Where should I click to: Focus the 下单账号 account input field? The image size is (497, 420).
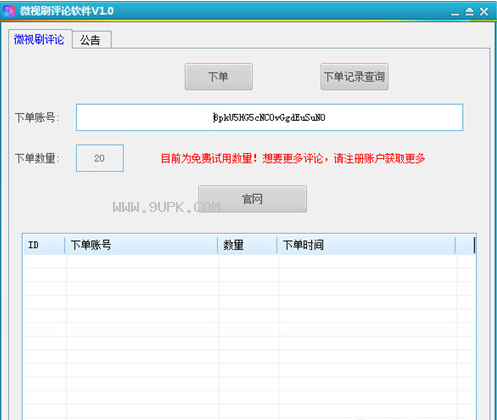click(x=269, y=117)
